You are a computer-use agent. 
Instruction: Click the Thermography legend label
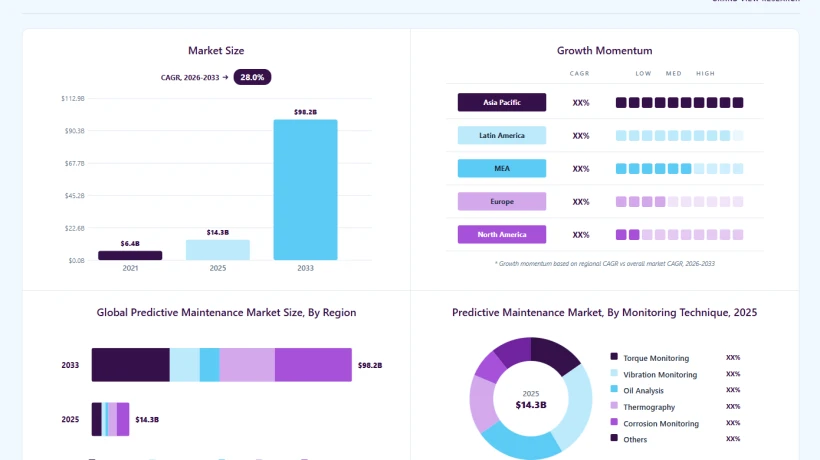tap(649, 407)
